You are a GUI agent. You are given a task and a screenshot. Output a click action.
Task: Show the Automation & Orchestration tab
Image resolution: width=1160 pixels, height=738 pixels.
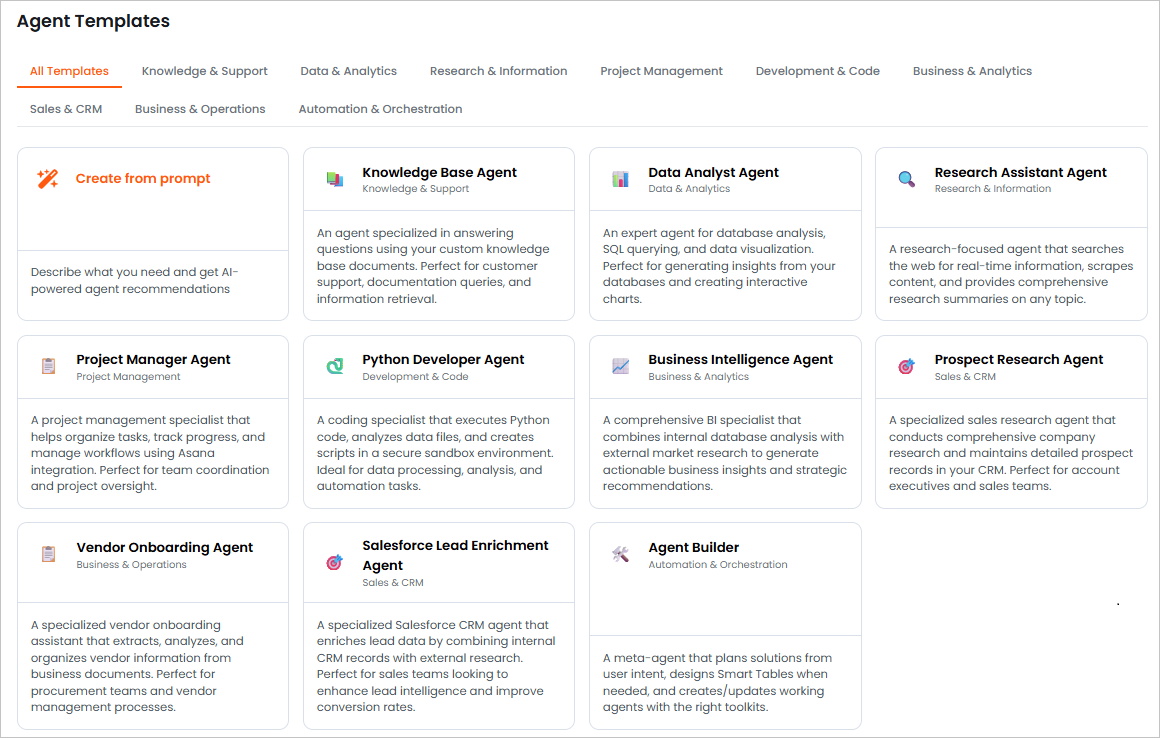pos(380,109)
